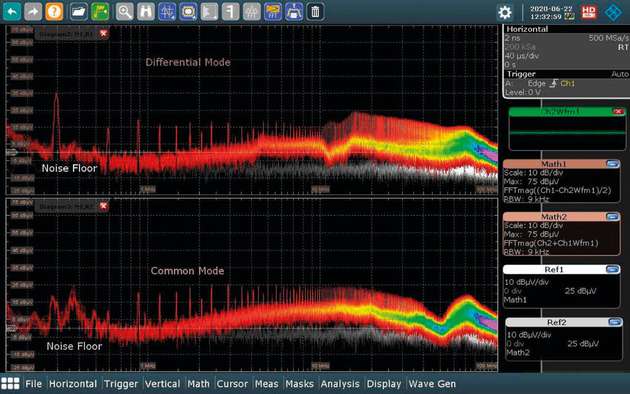Open the Trigger menu

coord(121,384)
